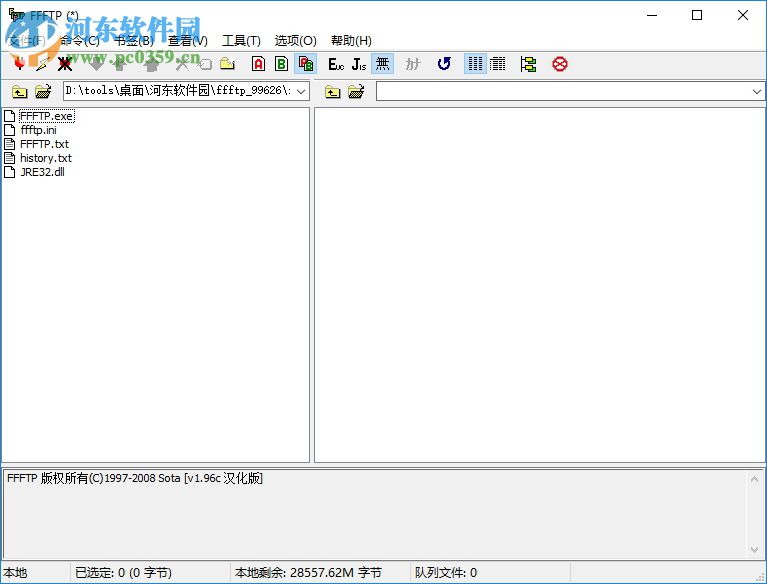This screenshot has width=767, height=584.
Task: Click the red Abort transfer icon
Action: tap(560, 64)
